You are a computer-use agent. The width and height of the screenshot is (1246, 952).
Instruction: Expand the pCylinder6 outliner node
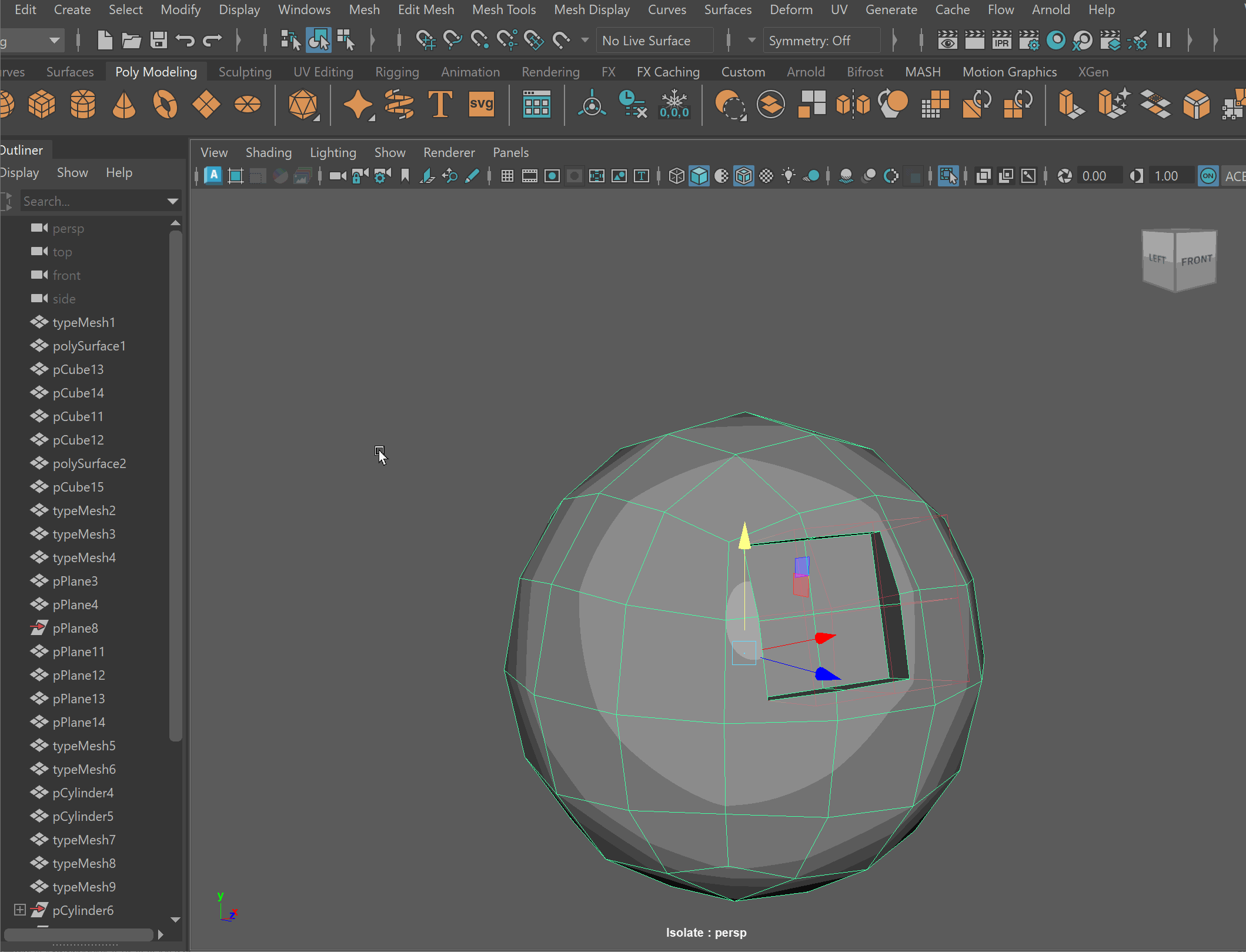19,910
